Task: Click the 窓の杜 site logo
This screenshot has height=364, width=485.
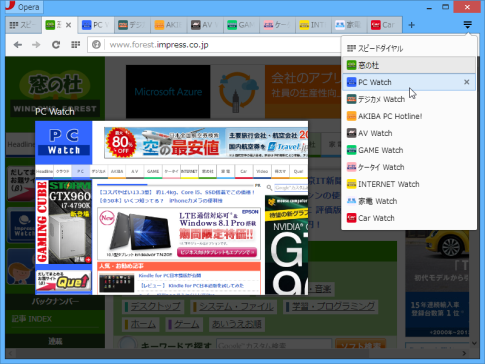Action: click(x=55, y=92)
